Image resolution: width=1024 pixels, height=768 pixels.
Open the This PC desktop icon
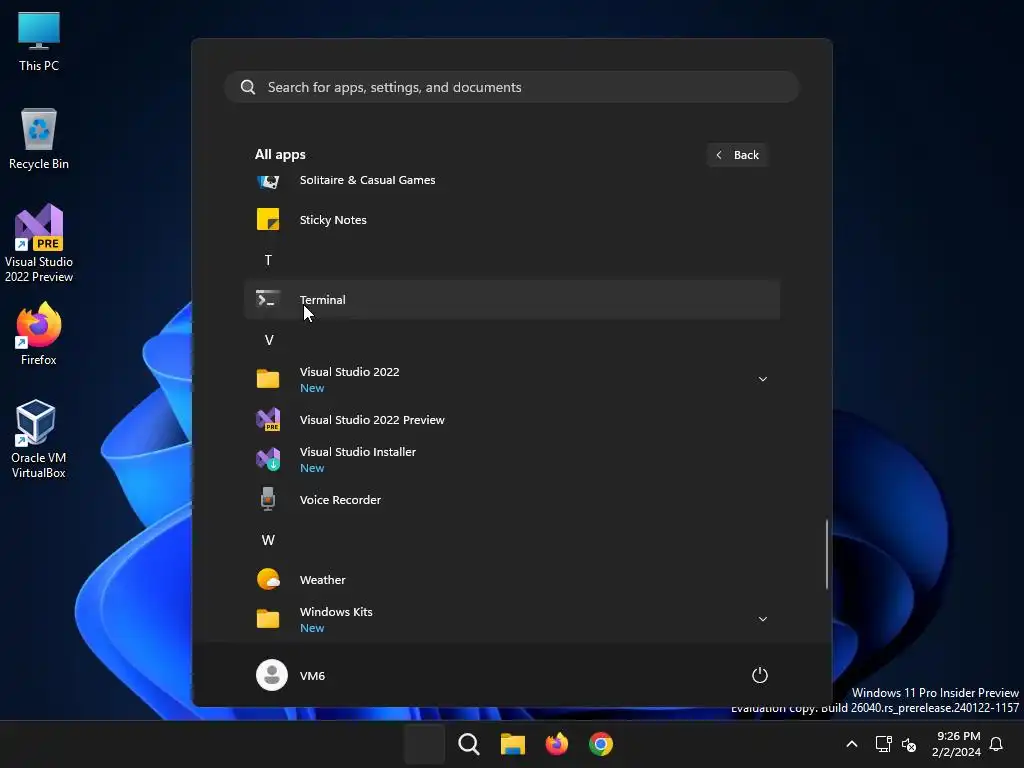tap(39, 42)
